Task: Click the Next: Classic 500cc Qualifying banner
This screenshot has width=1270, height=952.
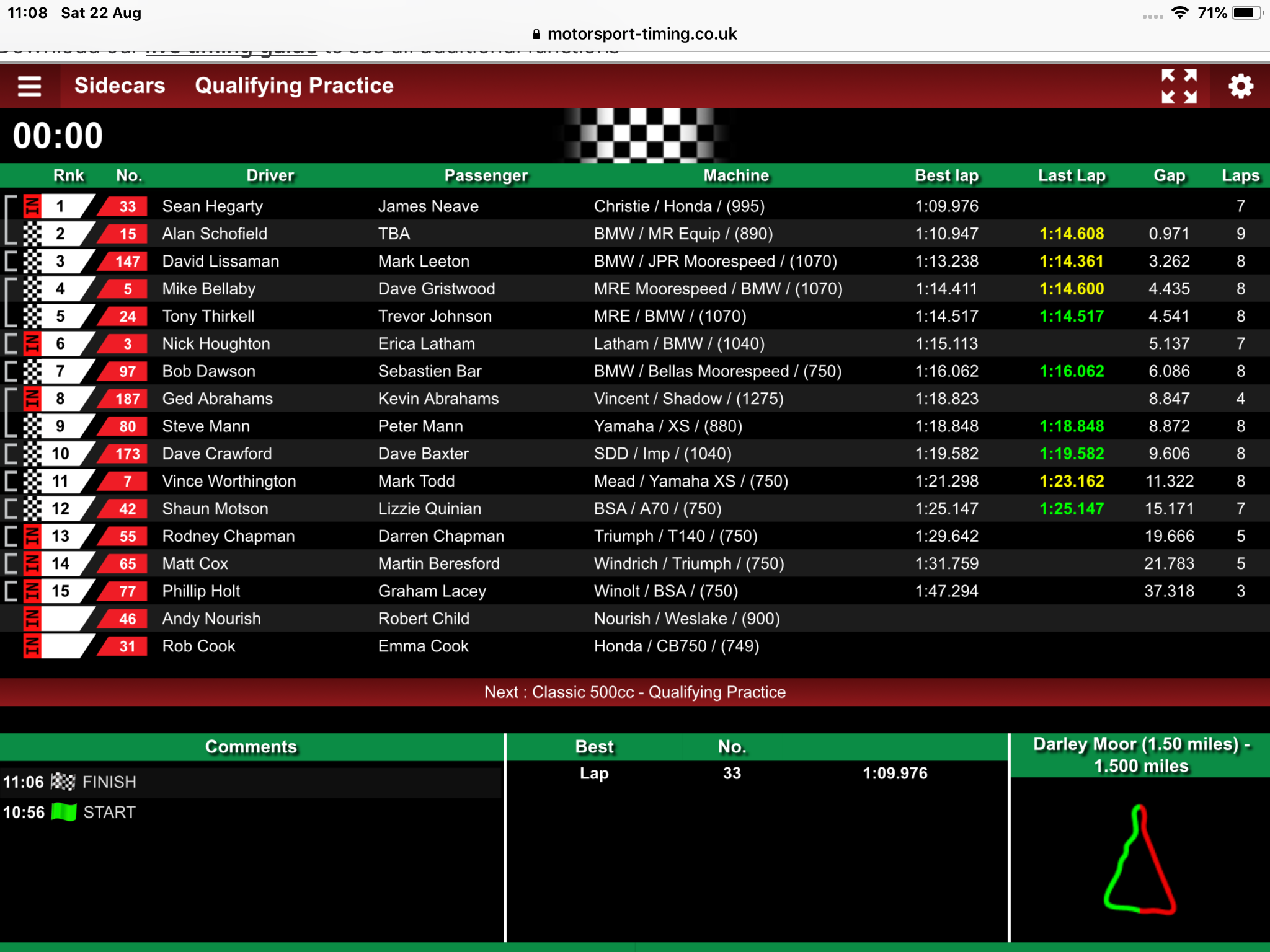Action: tap(635, 692)
